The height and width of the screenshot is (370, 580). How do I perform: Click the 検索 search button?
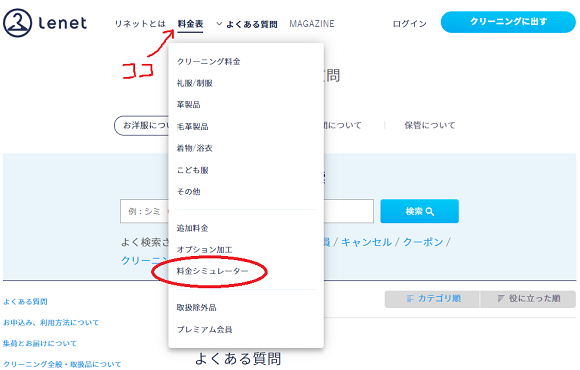pos(419,211)
